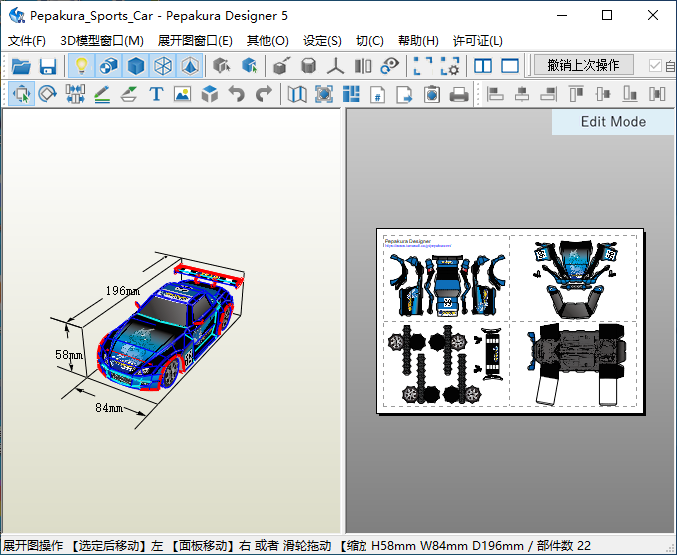Align selected parts to left edge
The width and height of the screenshot is (677, 555).
pos(495,94)
